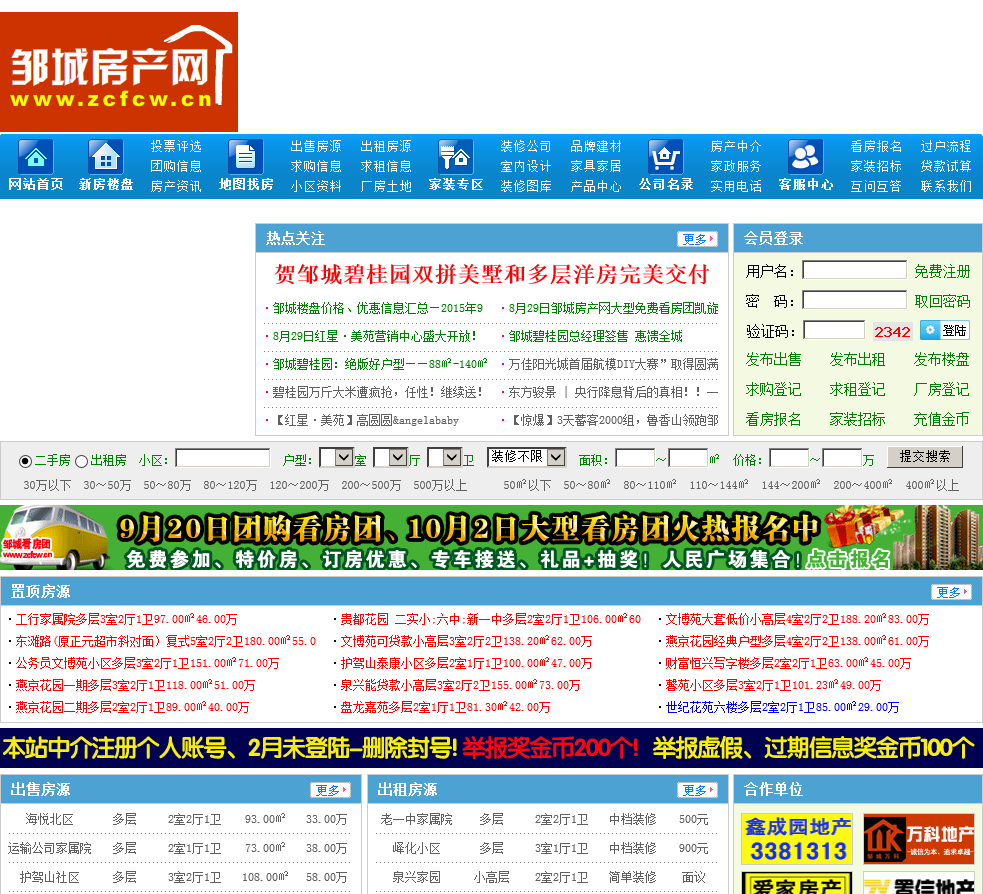
Task: Open the 出租房源 nav menu item
Action: point(386,147)
